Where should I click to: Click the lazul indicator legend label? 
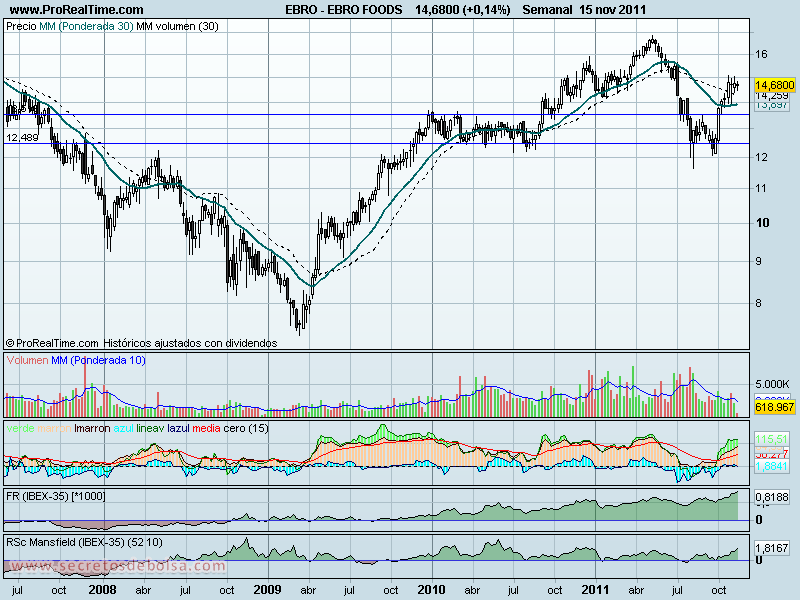tap(179, 428)
